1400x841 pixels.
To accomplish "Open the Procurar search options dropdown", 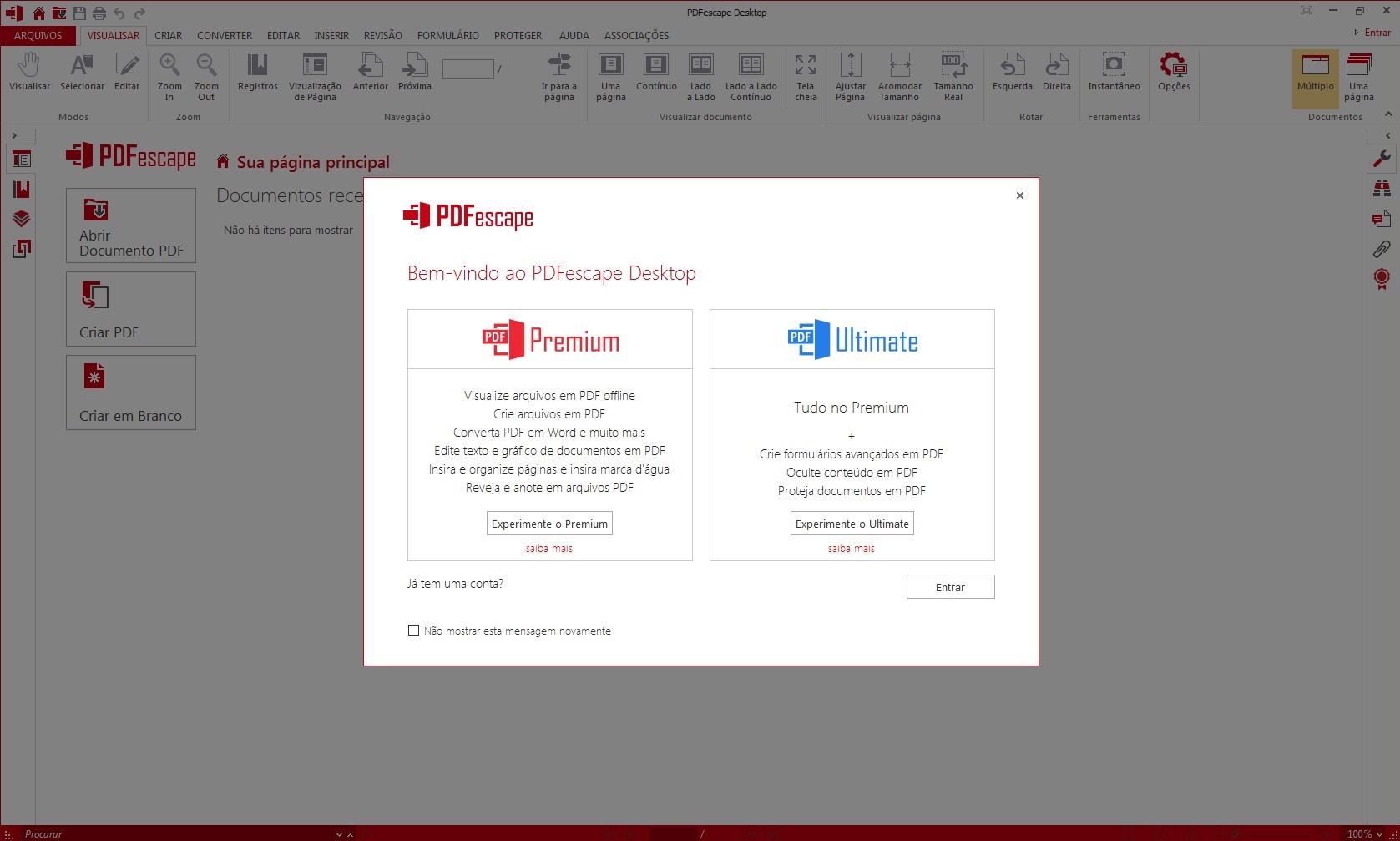I will point(339,834).
